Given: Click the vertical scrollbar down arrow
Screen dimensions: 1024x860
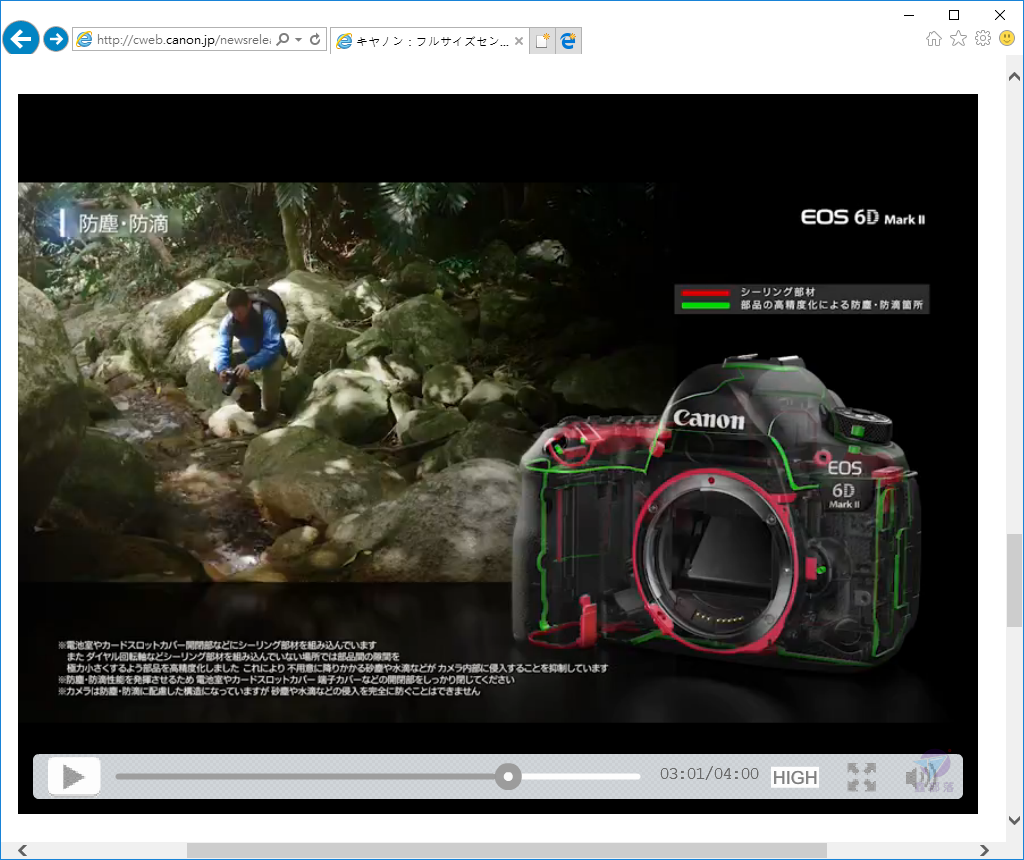Looking at the screenshot, I should coord(1014,821).
